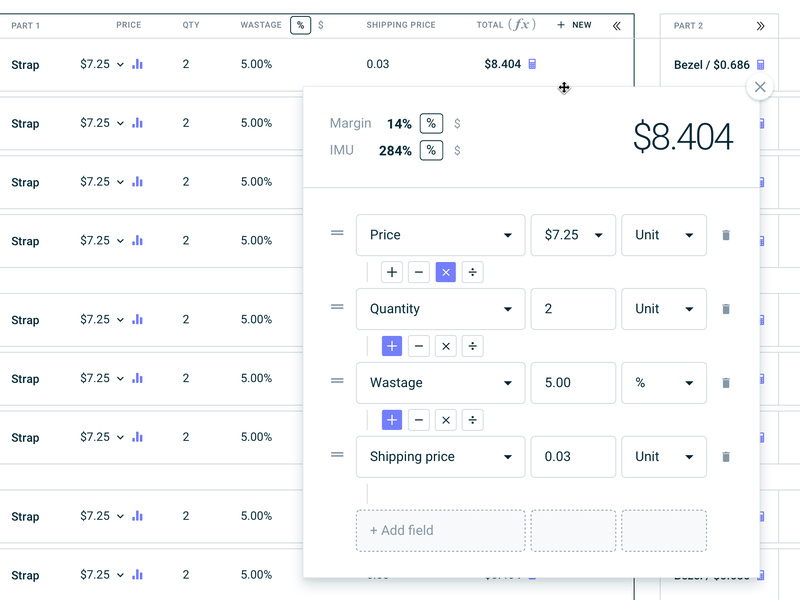This screenshot has width=800, height=600.
Task: Select plus operator below Quantity row
Action: [x=392, y=346]
